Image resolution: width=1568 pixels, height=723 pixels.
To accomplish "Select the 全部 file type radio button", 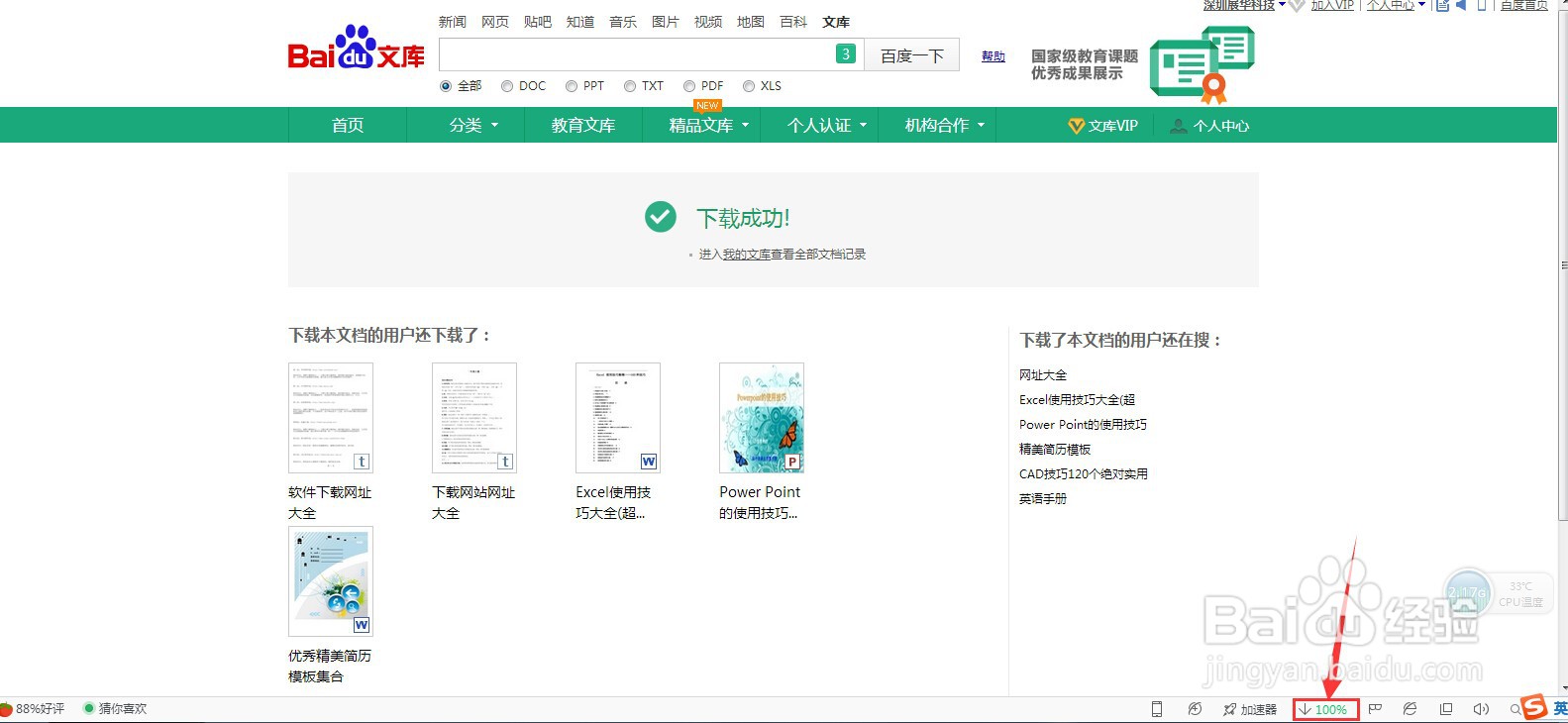I will (x=445, y=86).
